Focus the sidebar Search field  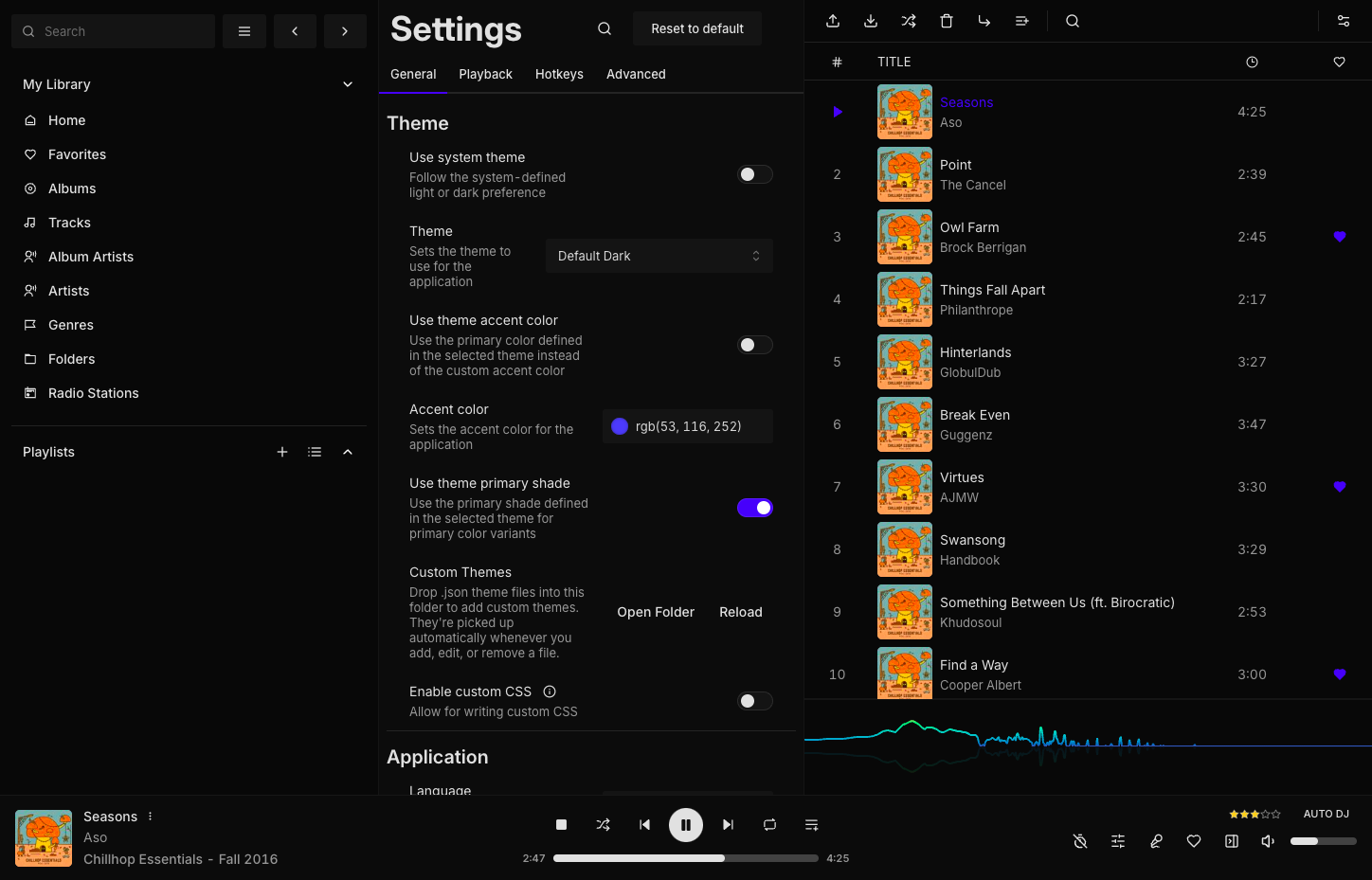[114, 31]
